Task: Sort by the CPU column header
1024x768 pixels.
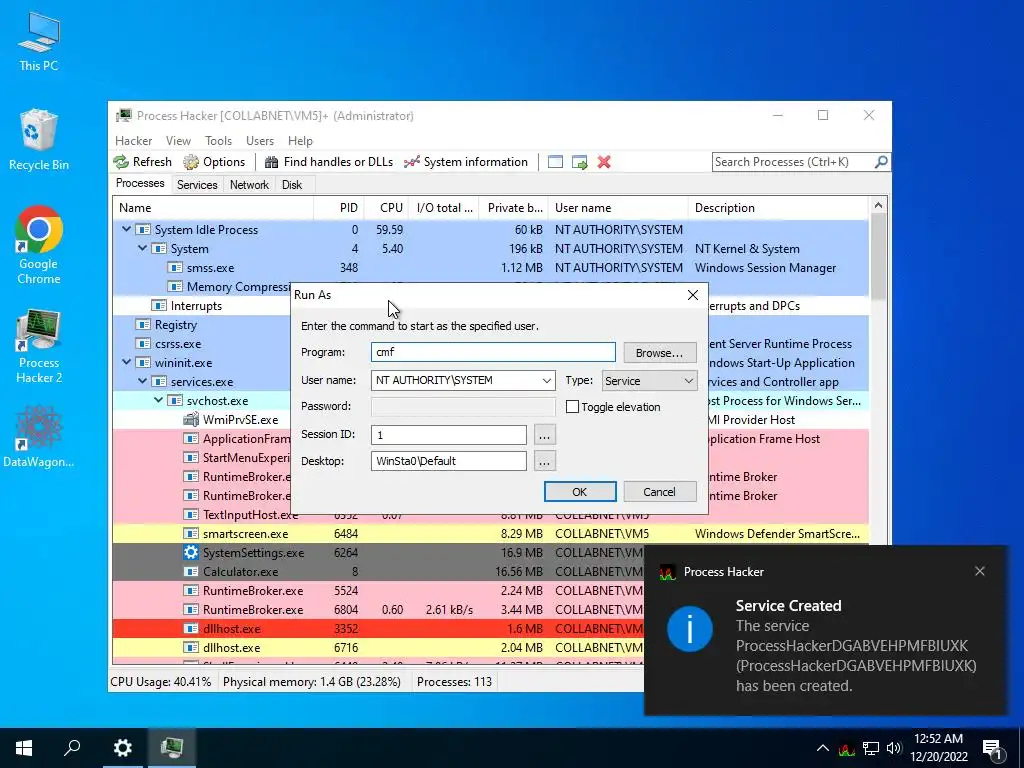Action: [386, 208]
